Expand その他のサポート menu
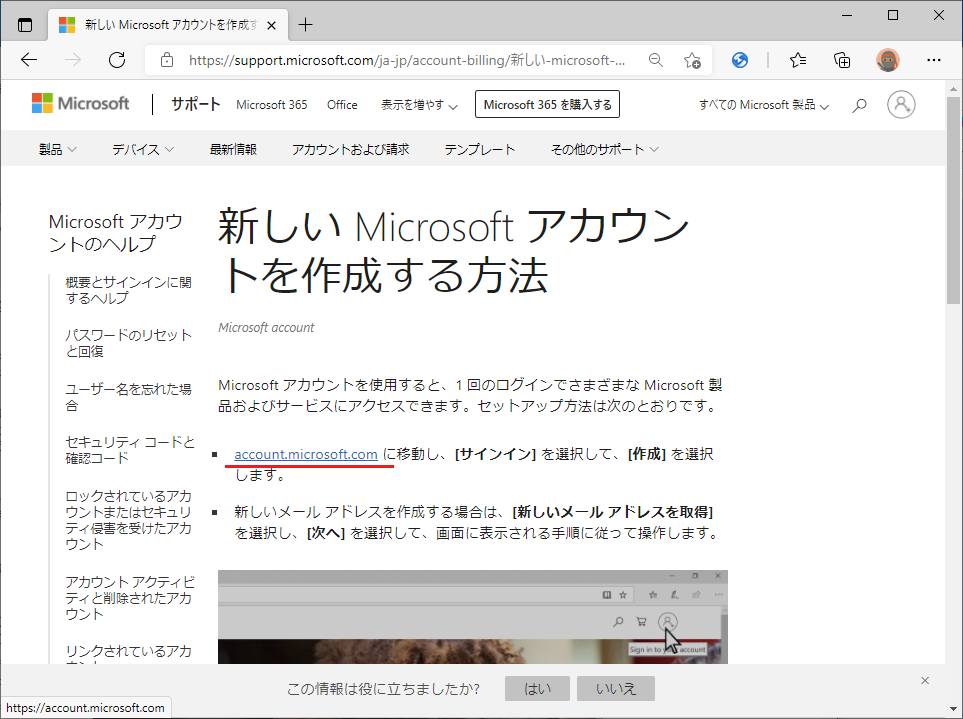The height and width of the screenshot is (719, 963). [604, 149]
